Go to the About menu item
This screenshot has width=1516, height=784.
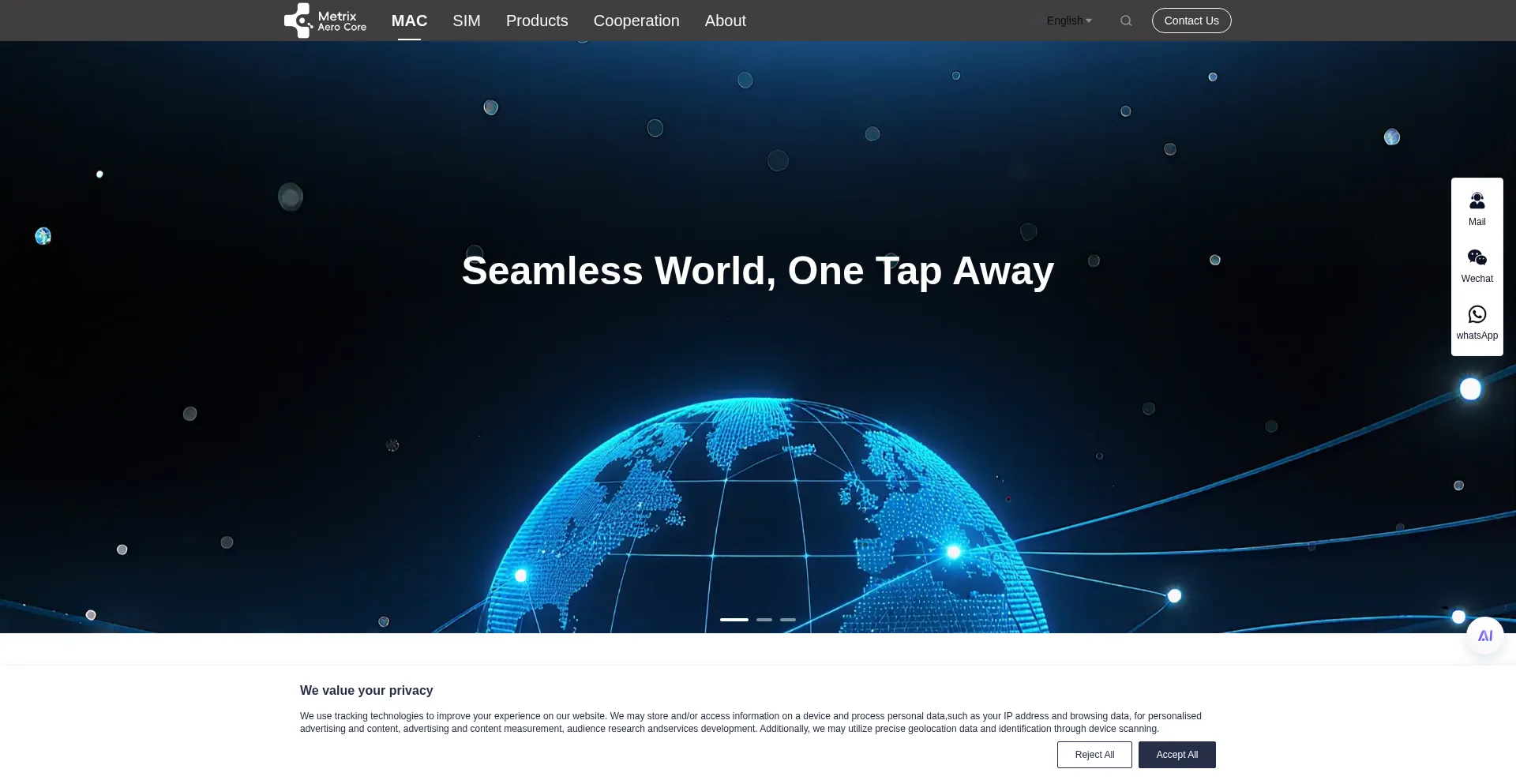(x=725, y=21)
